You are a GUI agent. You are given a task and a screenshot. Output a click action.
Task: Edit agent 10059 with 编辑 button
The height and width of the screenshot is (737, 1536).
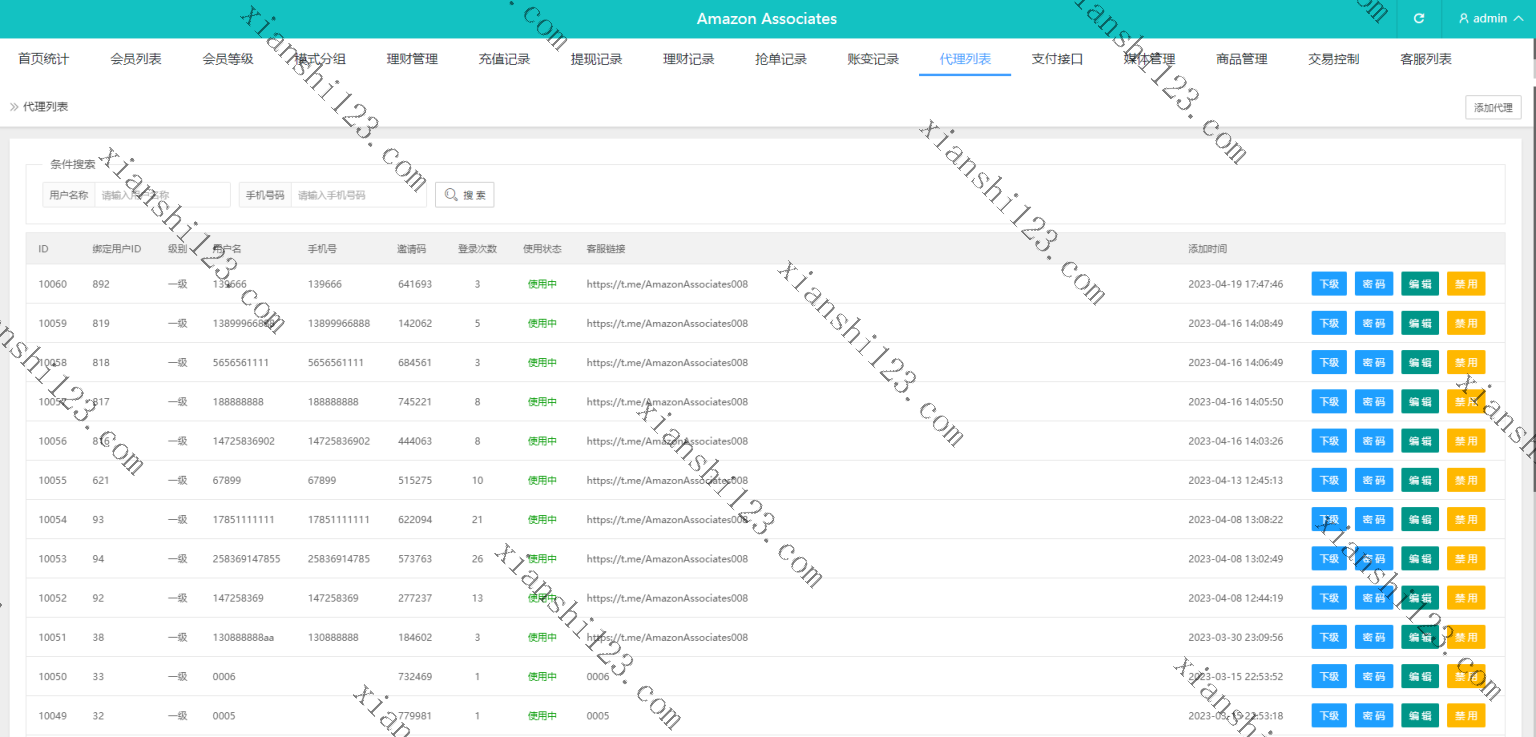tap(1420, 323)
